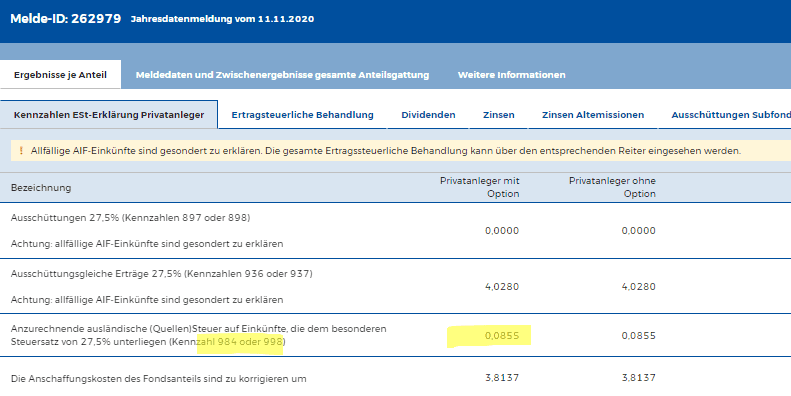This screenshot has width=791, height=396.
Task: Switch to Meldedaten und Zwischenergebnisse gesamte Anteilsgattung tab
Action: pos(282,75)
